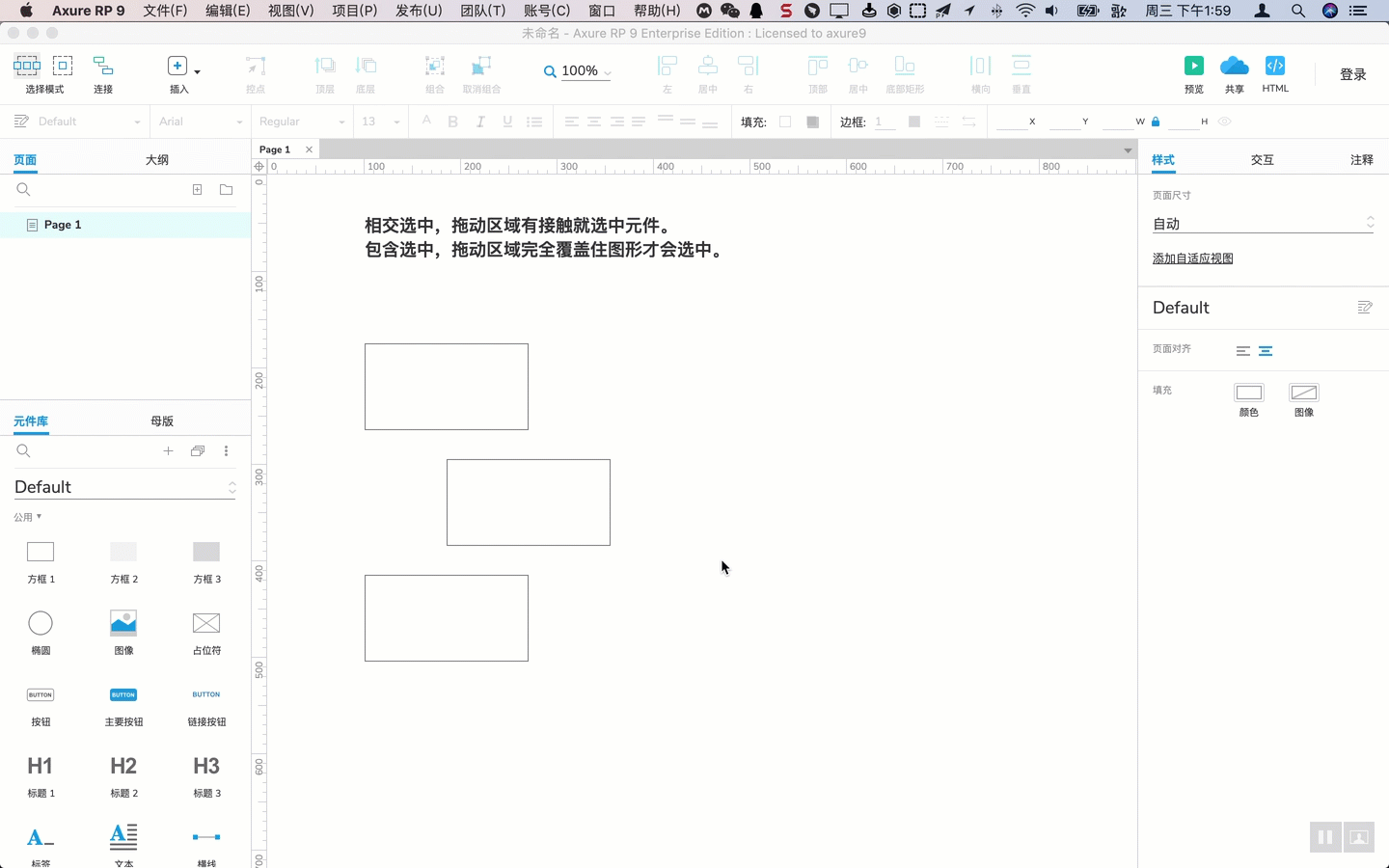Image resolution: width=1389 pixels, height=868 pixels.
Task: Open the 页面尺寸 自动 dropdown
Action: [x=1263, y=224]
